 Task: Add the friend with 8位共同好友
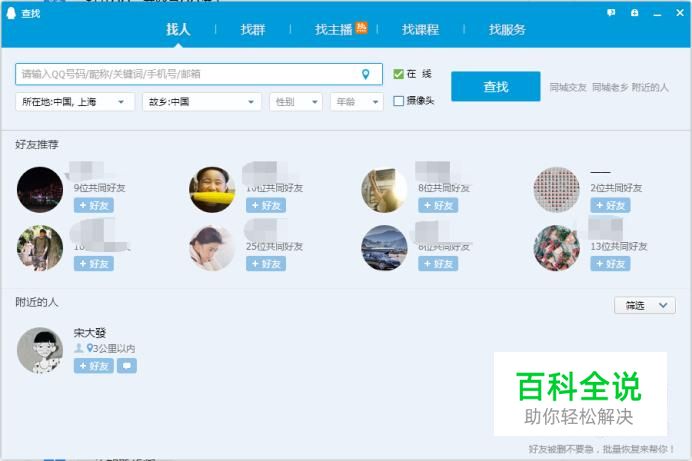(x=438, y=206)
